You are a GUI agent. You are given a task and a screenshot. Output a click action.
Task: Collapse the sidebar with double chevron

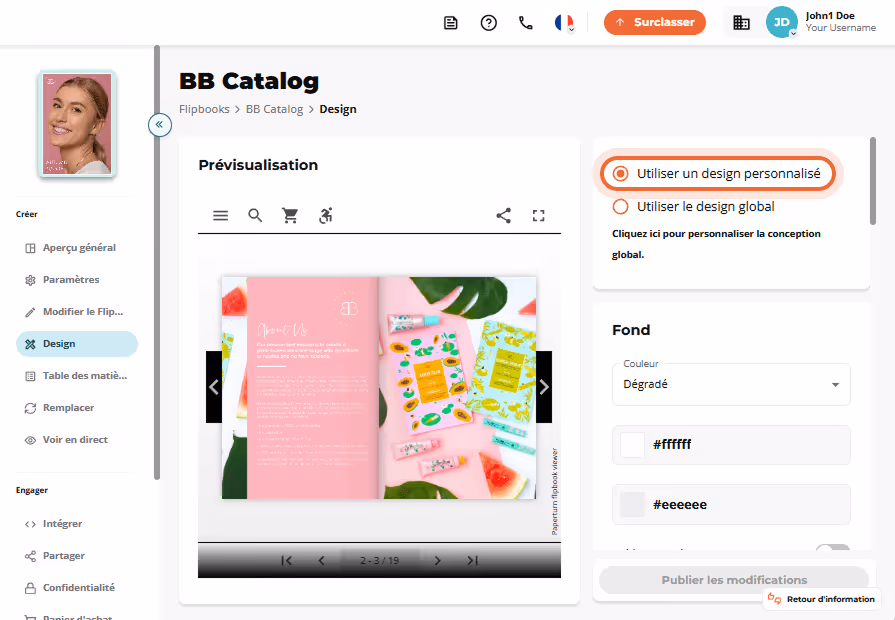tap(160, 124)
